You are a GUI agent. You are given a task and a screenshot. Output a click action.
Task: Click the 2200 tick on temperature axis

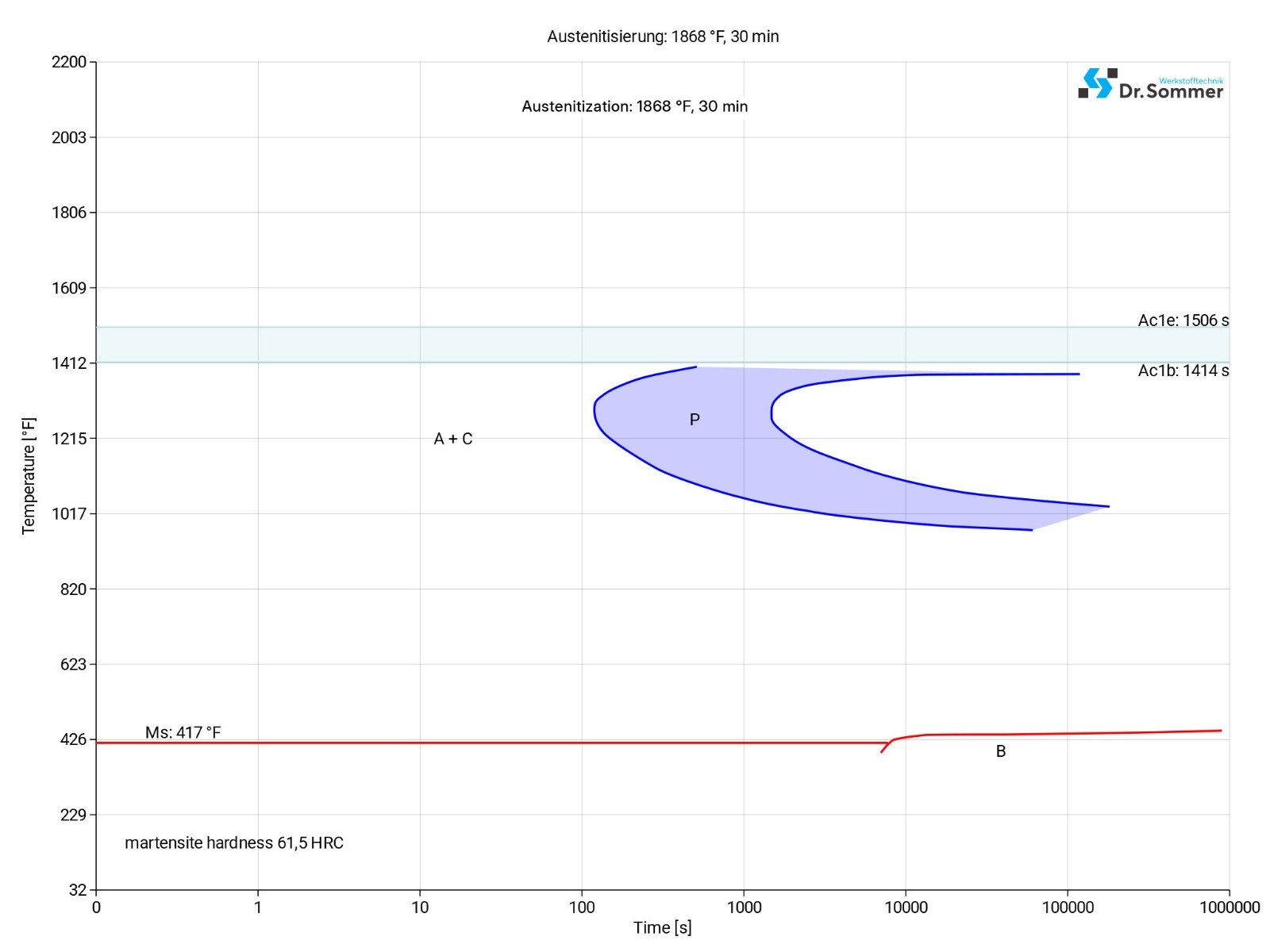point(69,62)
